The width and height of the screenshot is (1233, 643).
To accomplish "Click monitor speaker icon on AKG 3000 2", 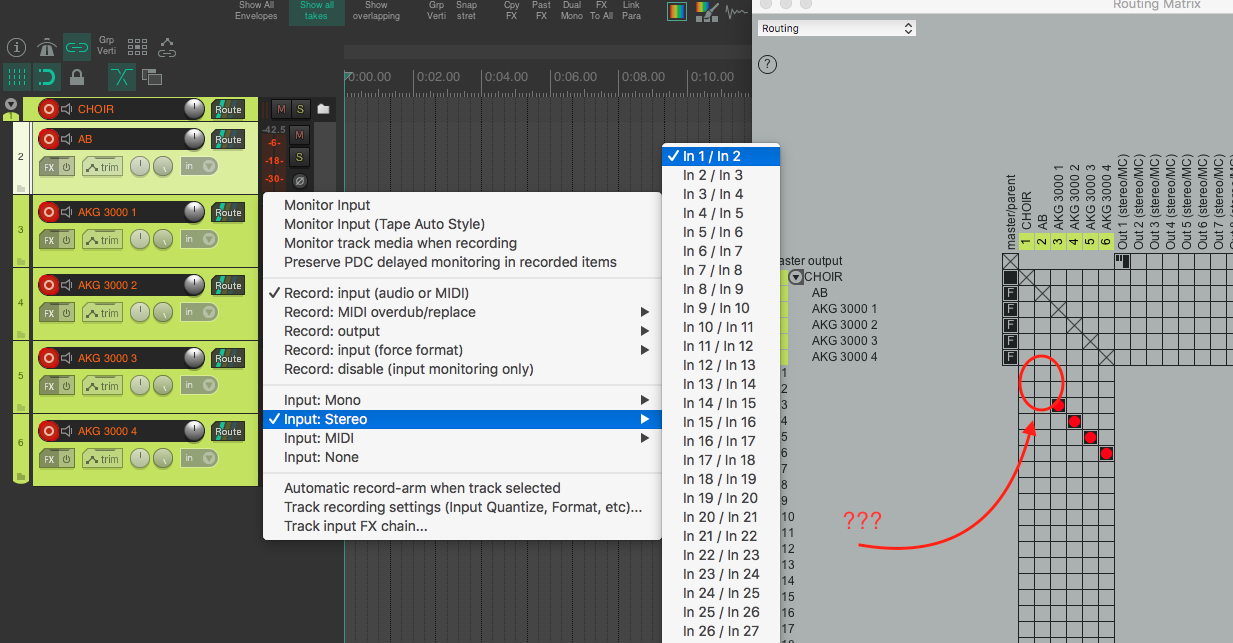I will pyautogui.click(x=67, y=285).
